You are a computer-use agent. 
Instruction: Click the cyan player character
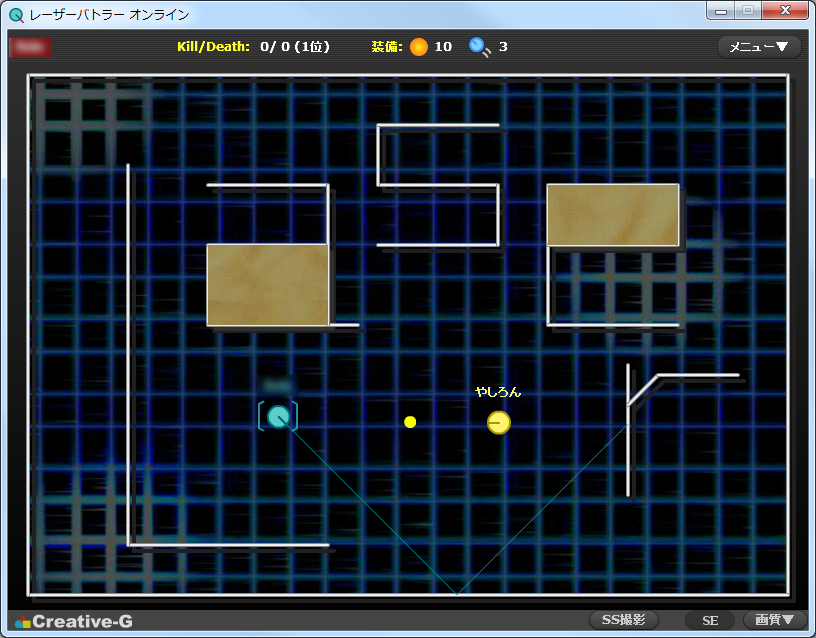pyautogui.click(x=278, y=417)
